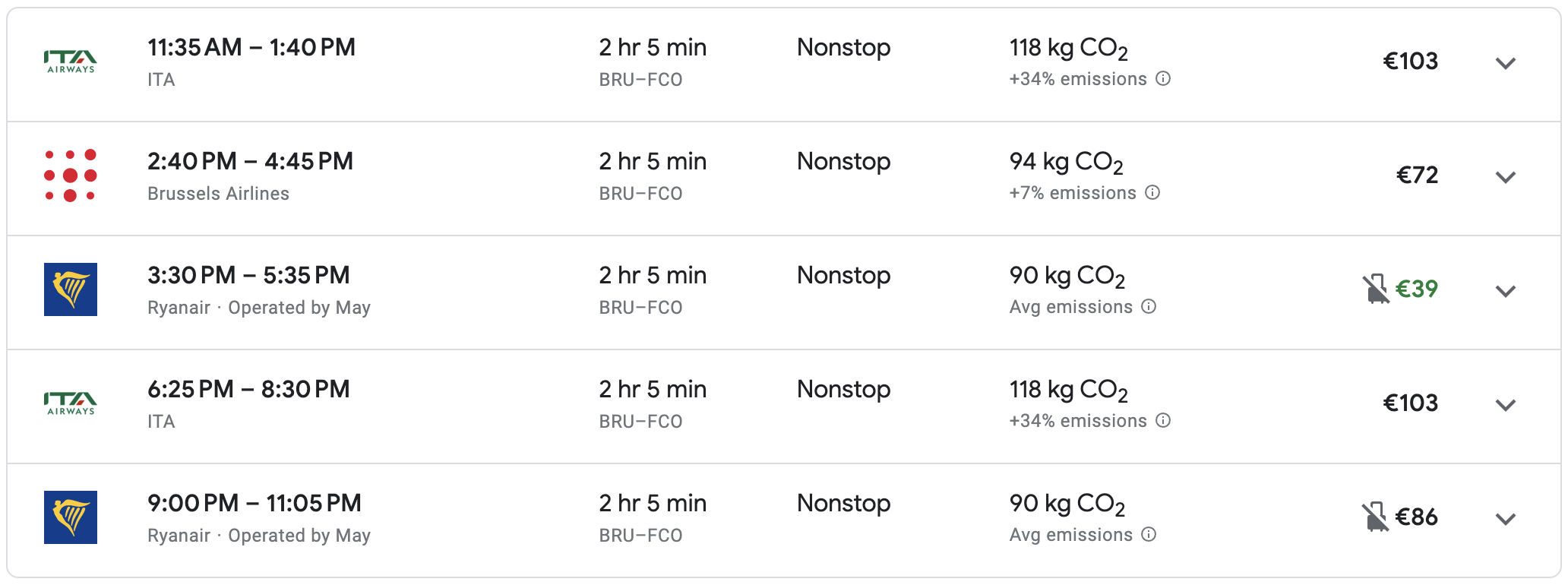Viewport: 1568px width, 585px height.
Task: Expand the €86 Ryanair flight details
Action: (1505, 519)
